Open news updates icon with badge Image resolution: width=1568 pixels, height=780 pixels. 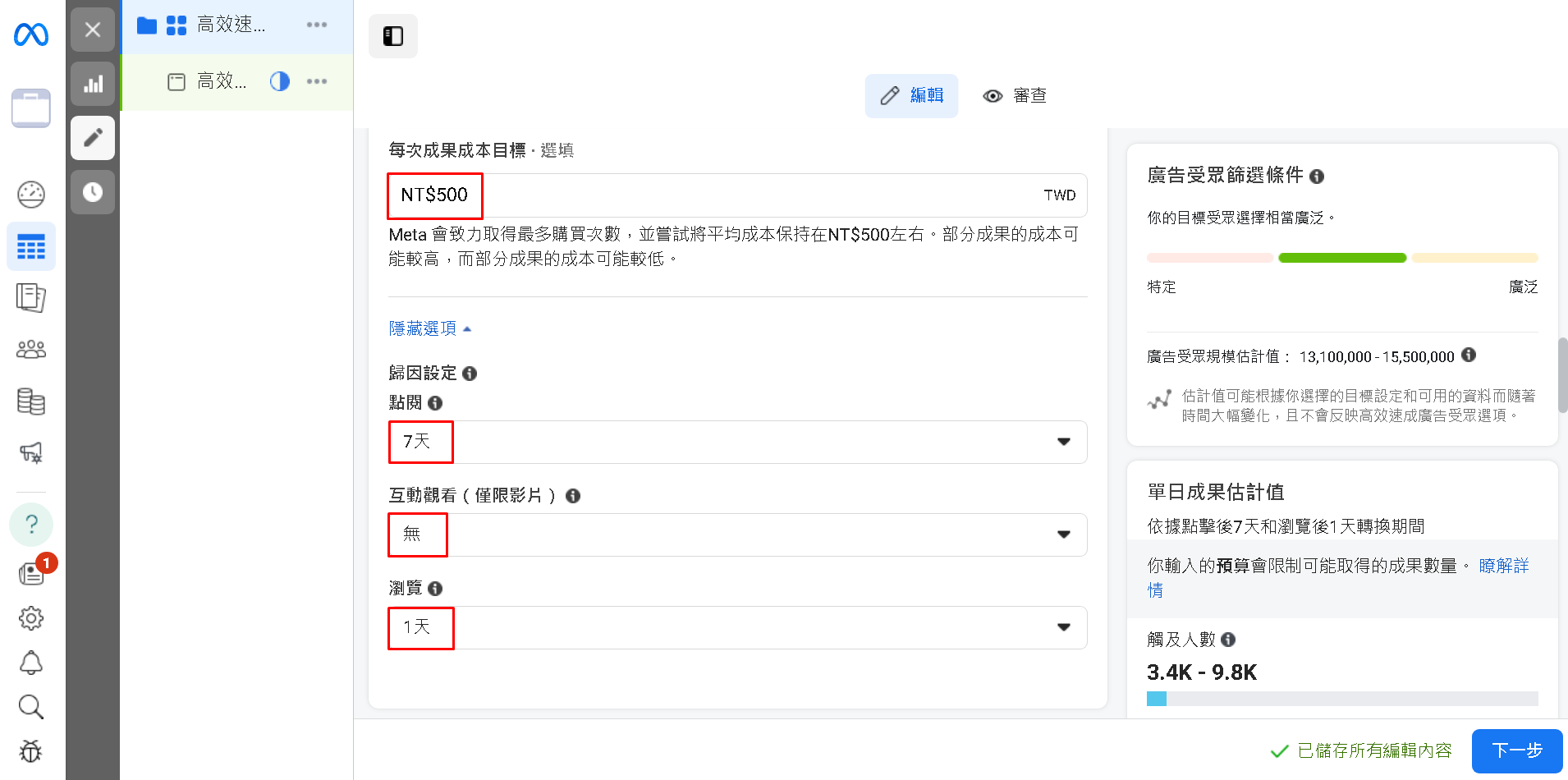[33, 572]
